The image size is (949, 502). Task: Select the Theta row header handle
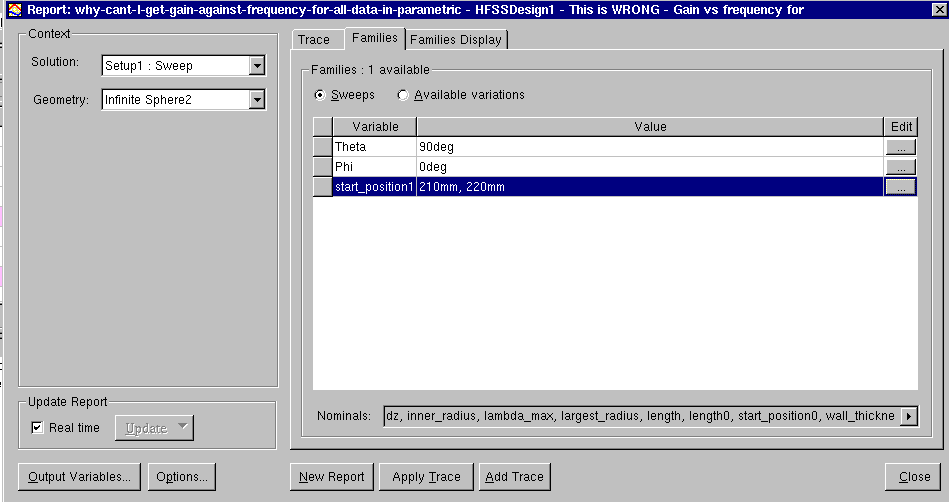[323, 147]
